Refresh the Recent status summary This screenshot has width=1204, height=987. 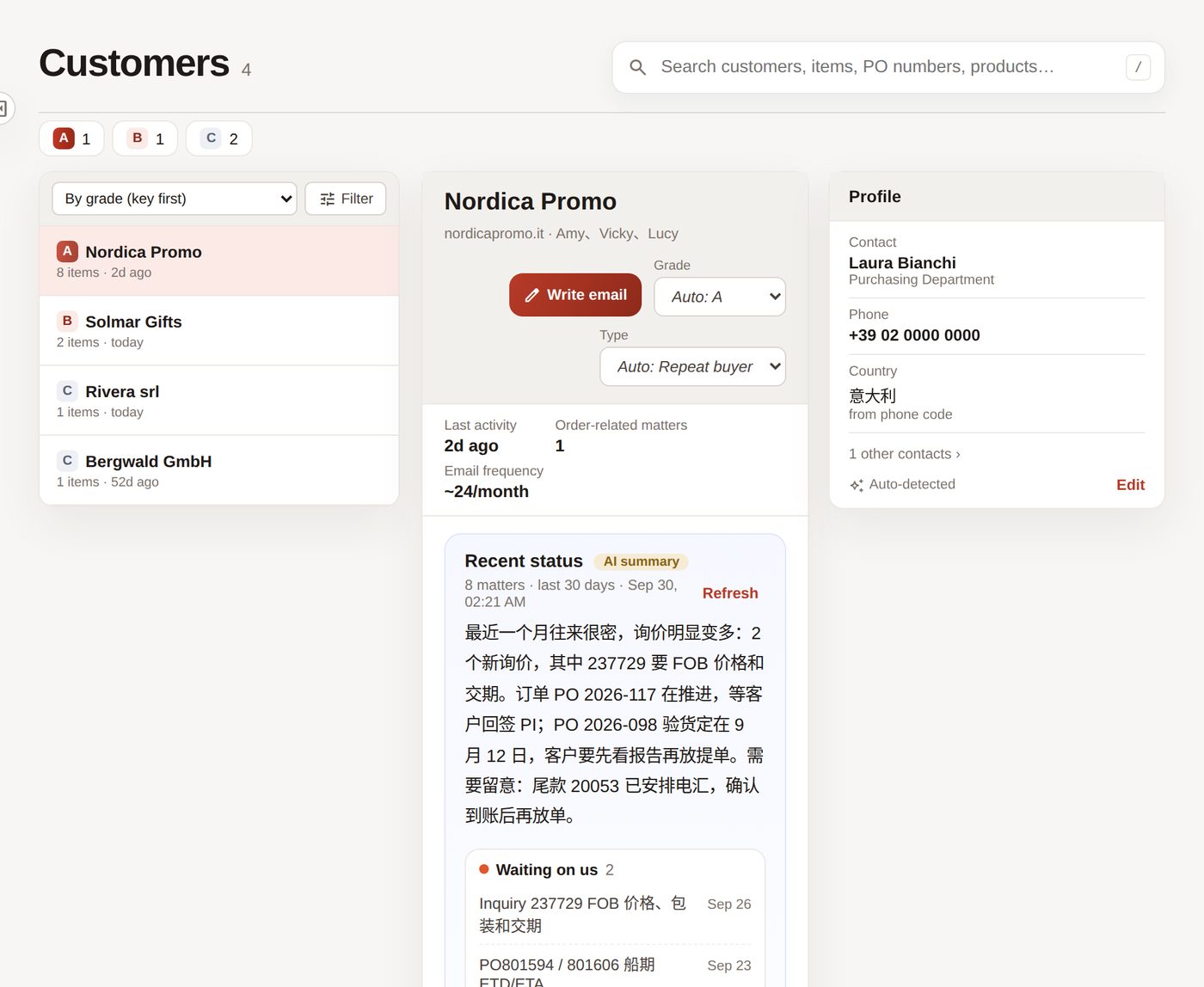point(730,593)
